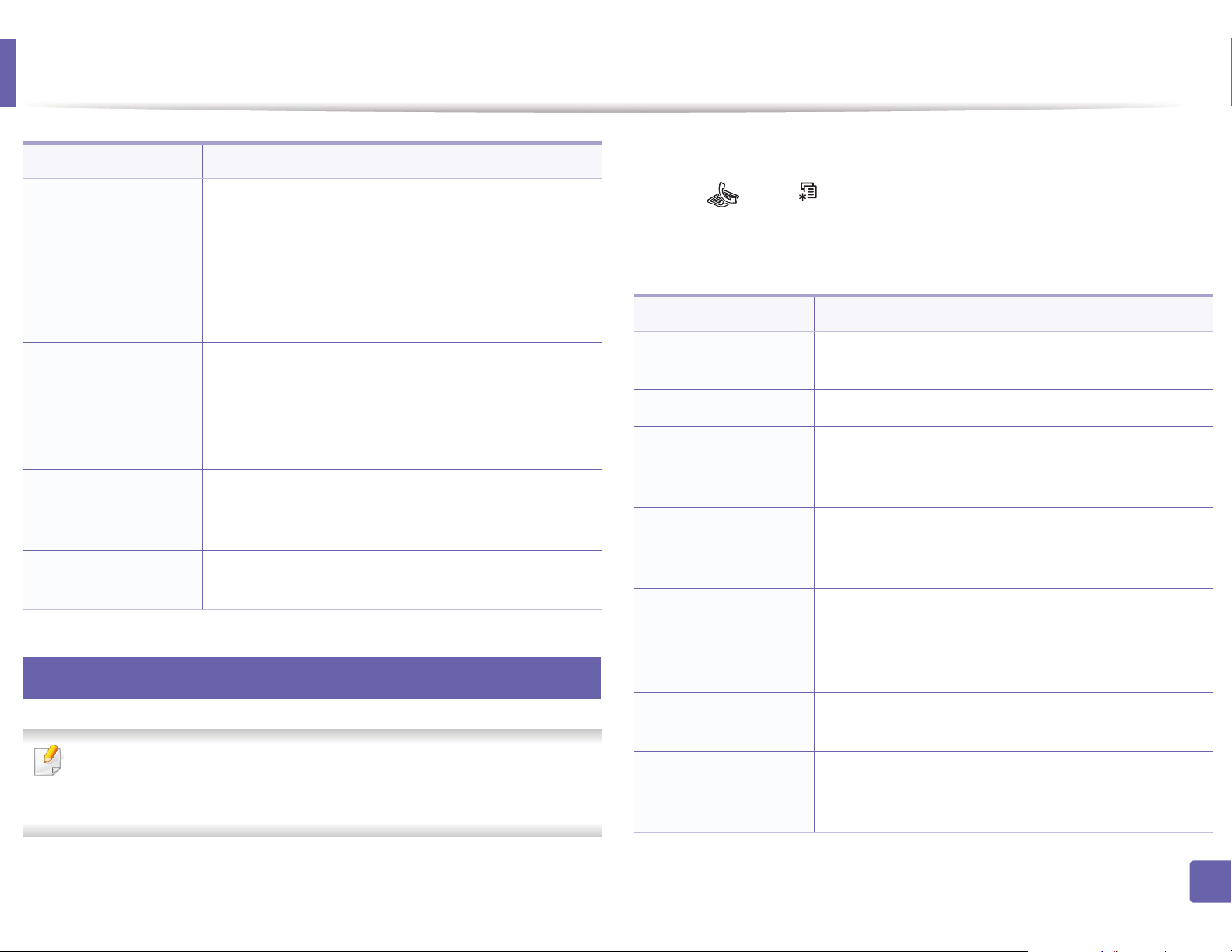Select the second row of left table
The height and width of the screenshot is (952, 1232).
(312, 406)
